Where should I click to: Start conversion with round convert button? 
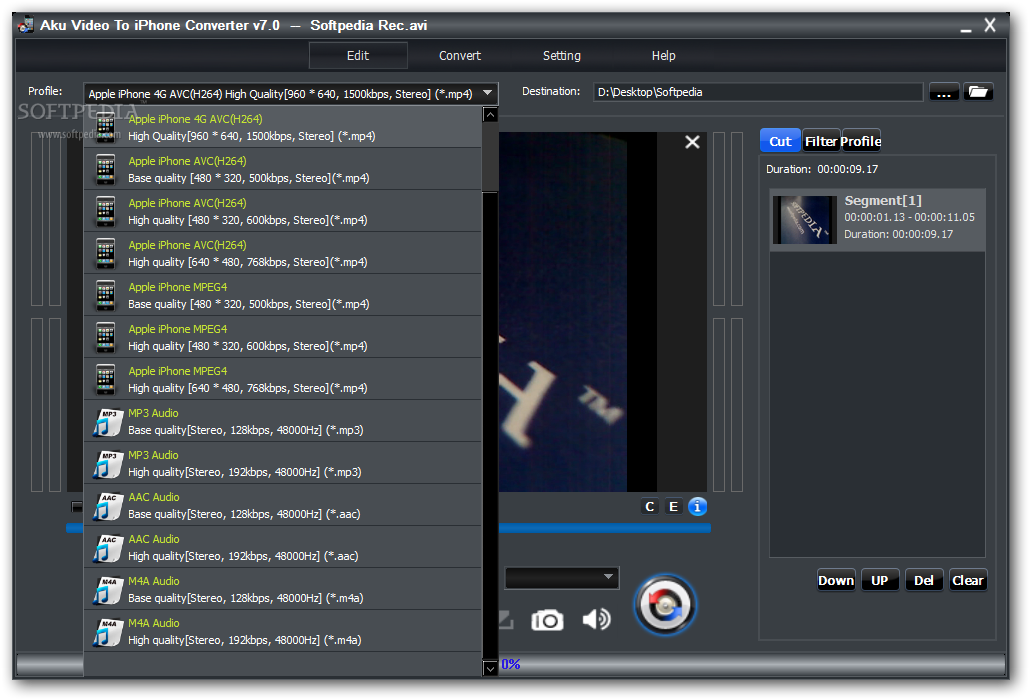point(665,605)
